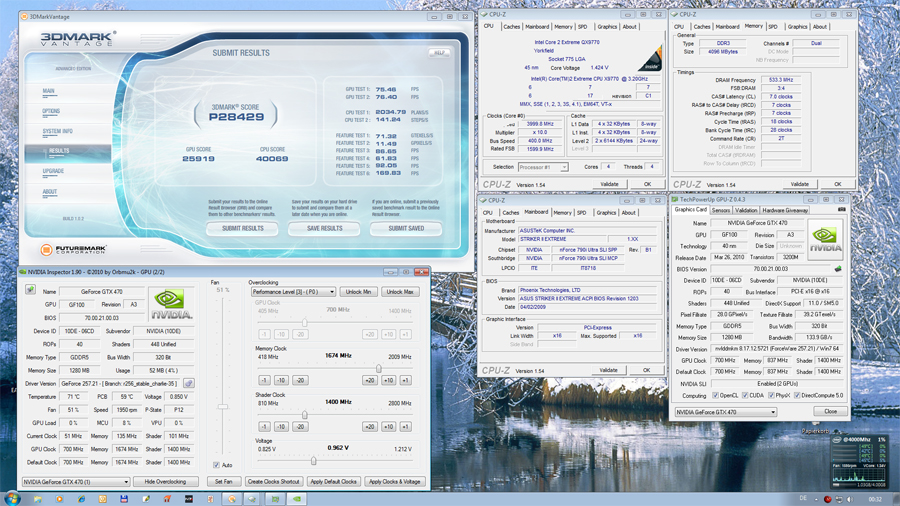The image size is (900, 506).
Task: Switch to the Sensors tab in GPU-Z
Action: coord(721,211)
